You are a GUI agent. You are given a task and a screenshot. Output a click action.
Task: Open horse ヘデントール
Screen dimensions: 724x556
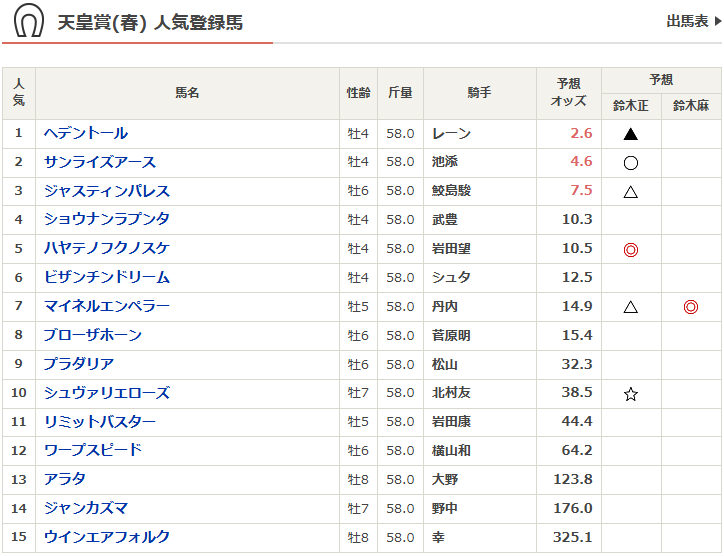pyautogui.click(x=86, y=133)
